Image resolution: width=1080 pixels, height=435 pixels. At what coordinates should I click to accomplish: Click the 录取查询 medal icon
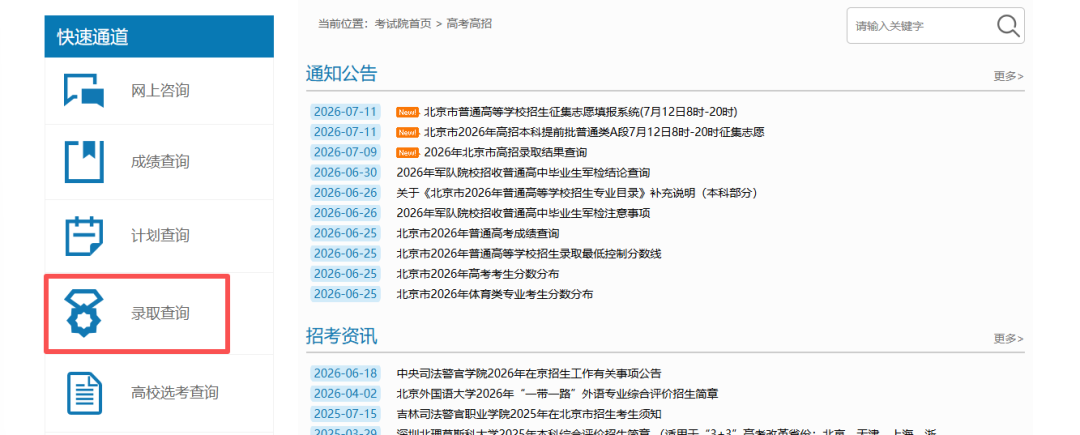(83, 313)
